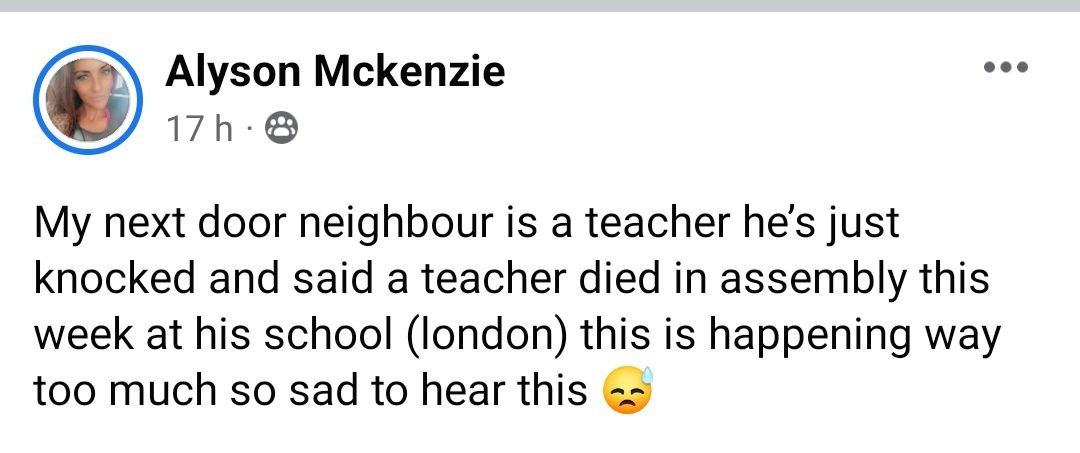This screenshot has width=1080, height=453.
Task: Open the three-dot post options menu
Action: pos(1005,68)
